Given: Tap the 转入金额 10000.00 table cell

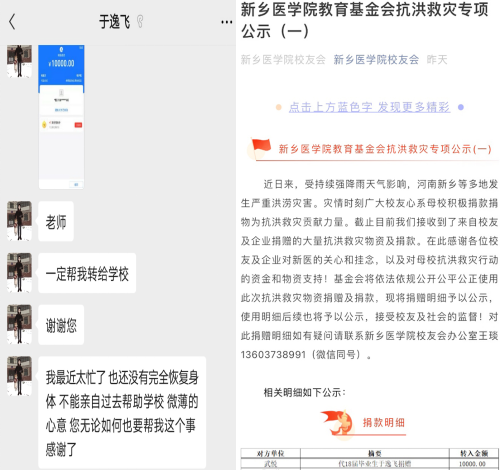Looking at the screenshot, I should 474,464.
